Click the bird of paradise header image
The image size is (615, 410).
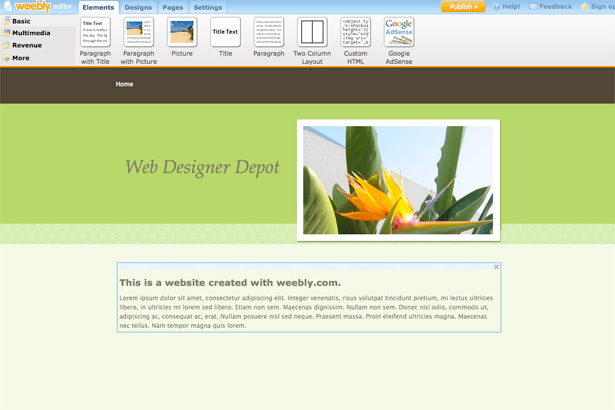[x=398, y=180]
